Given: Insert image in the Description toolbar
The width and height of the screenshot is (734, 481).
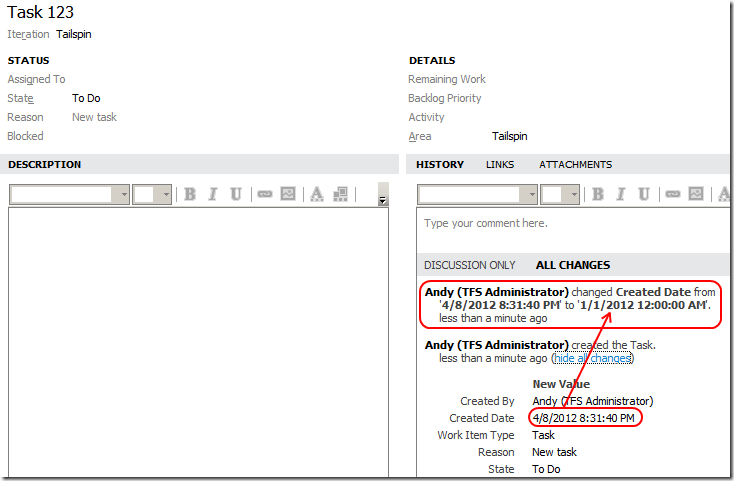Looking at the screenshot, I should click(x=288, y=194).
